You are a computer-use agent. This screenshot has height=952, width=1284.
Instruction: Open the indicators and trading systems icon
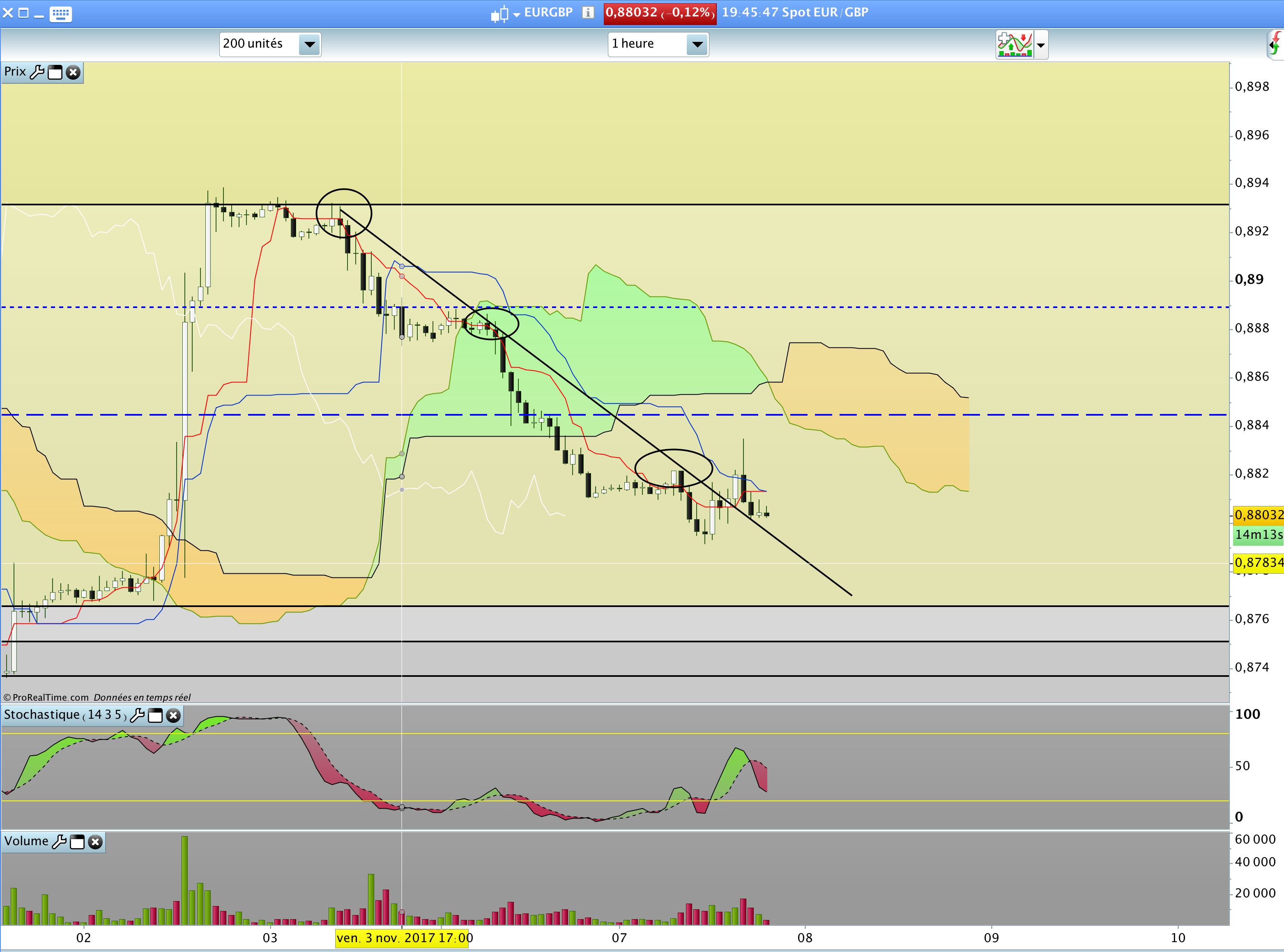pos(1014,44)
